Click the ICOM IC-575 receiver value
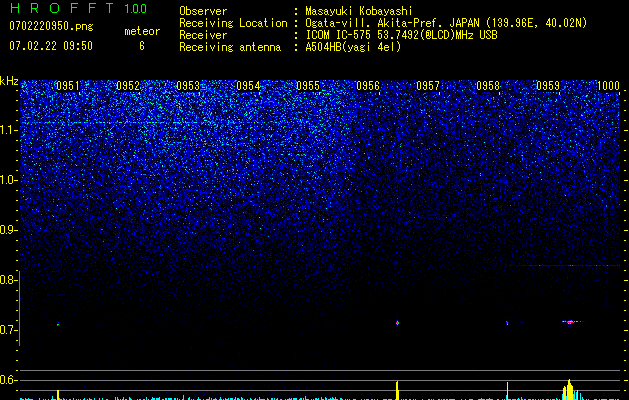Screen dimensions: 629x400 click(x=401, y=35)
